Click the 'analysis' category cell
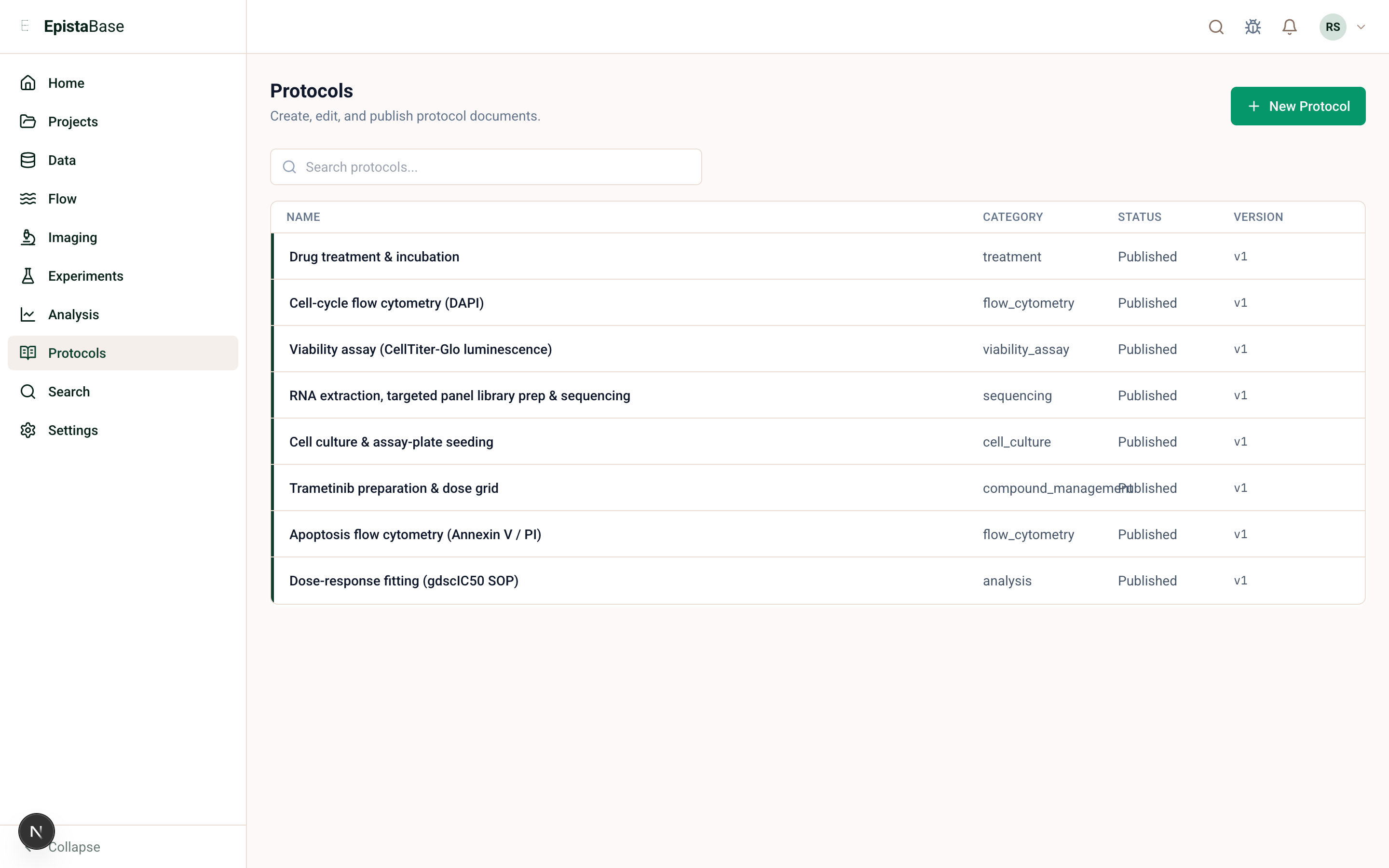 click(x=1007, y=581)
